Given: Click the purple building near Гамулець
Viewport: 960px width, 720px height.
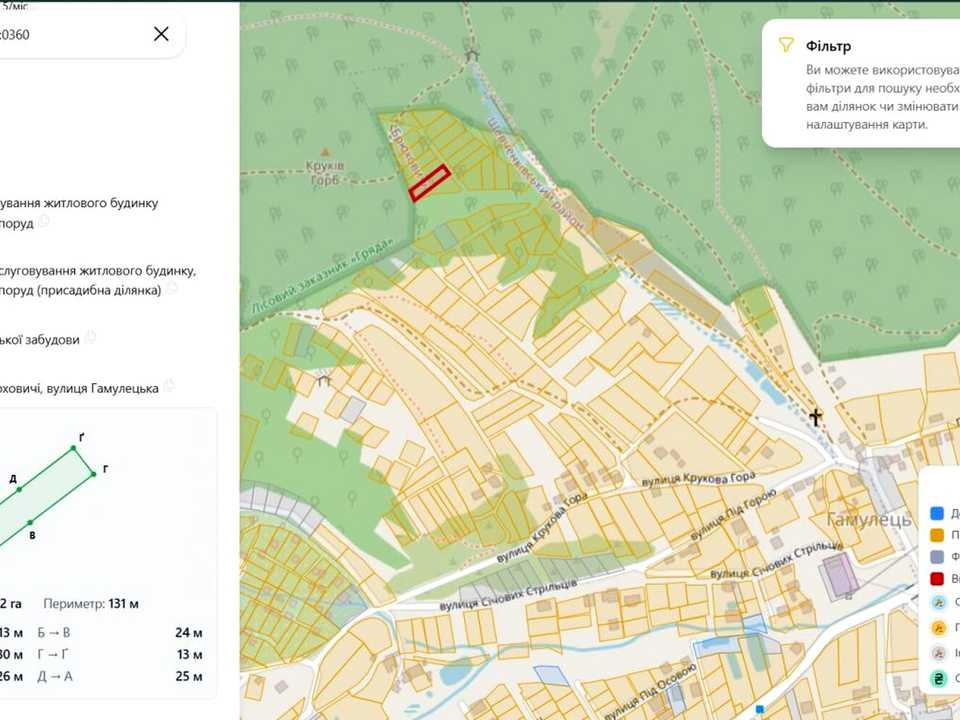Looking at the screenshot, I should coord(840,575).
